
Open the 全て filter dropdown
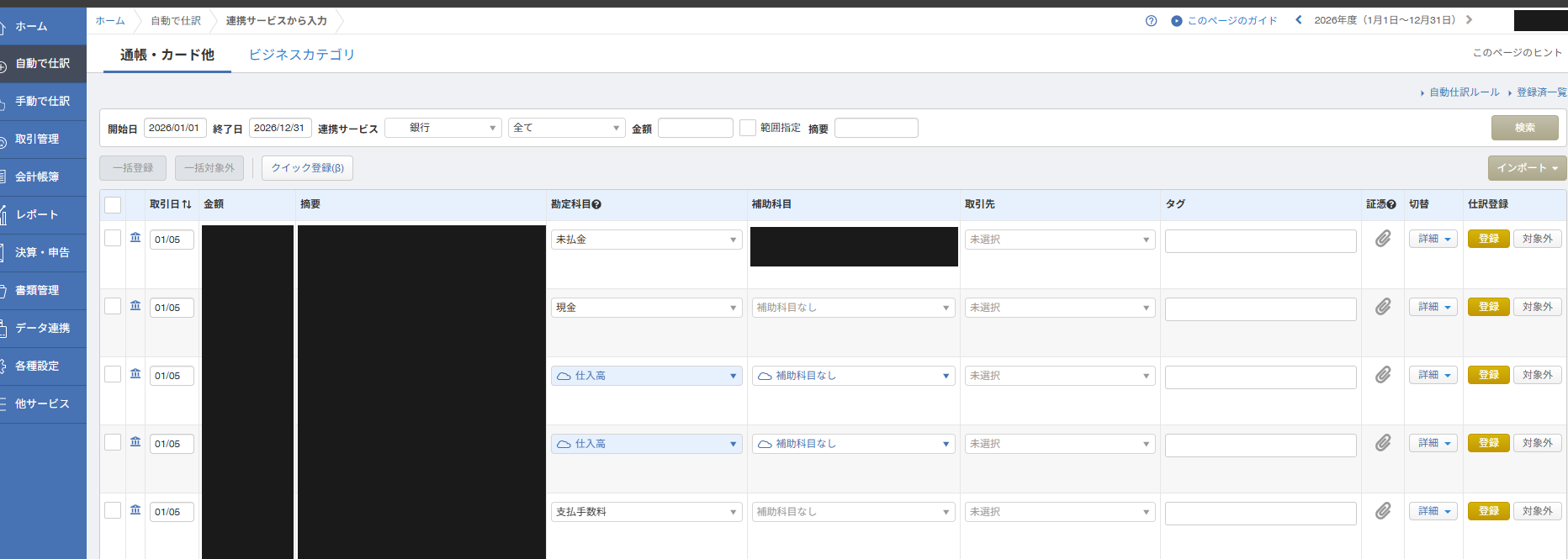(567, 128)
